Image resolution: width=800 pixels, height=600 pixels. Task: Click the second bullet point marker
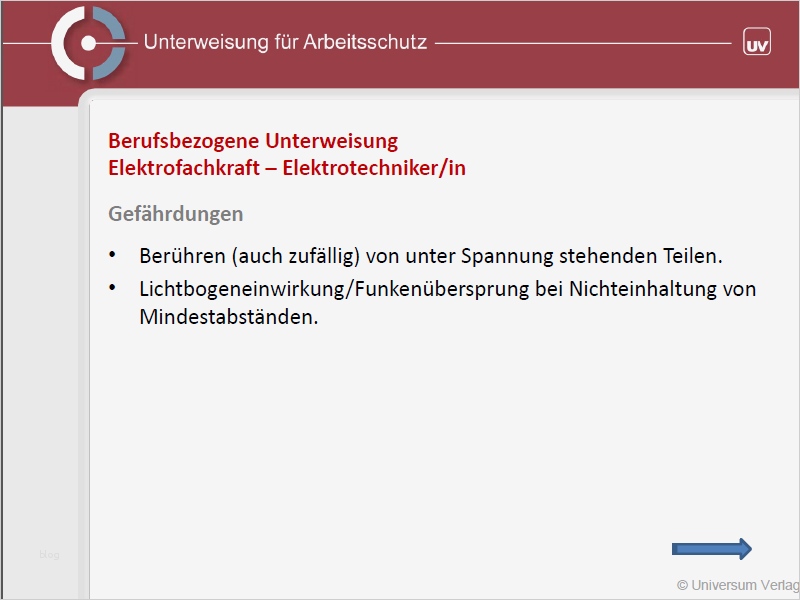(x=113, y=289)
